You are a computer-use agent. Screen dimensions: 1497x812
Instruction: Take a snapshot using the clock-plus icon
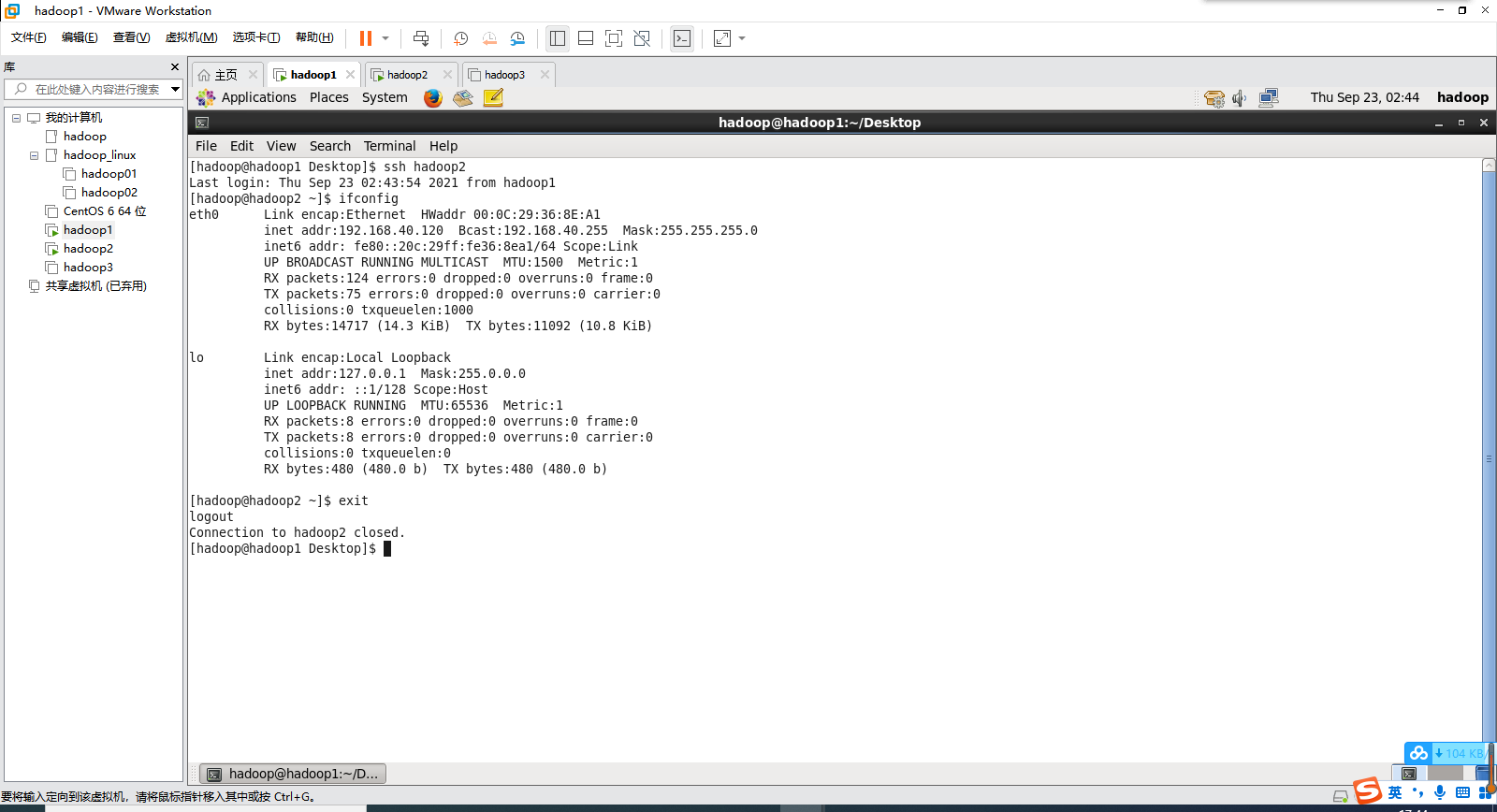coord(460,38)
